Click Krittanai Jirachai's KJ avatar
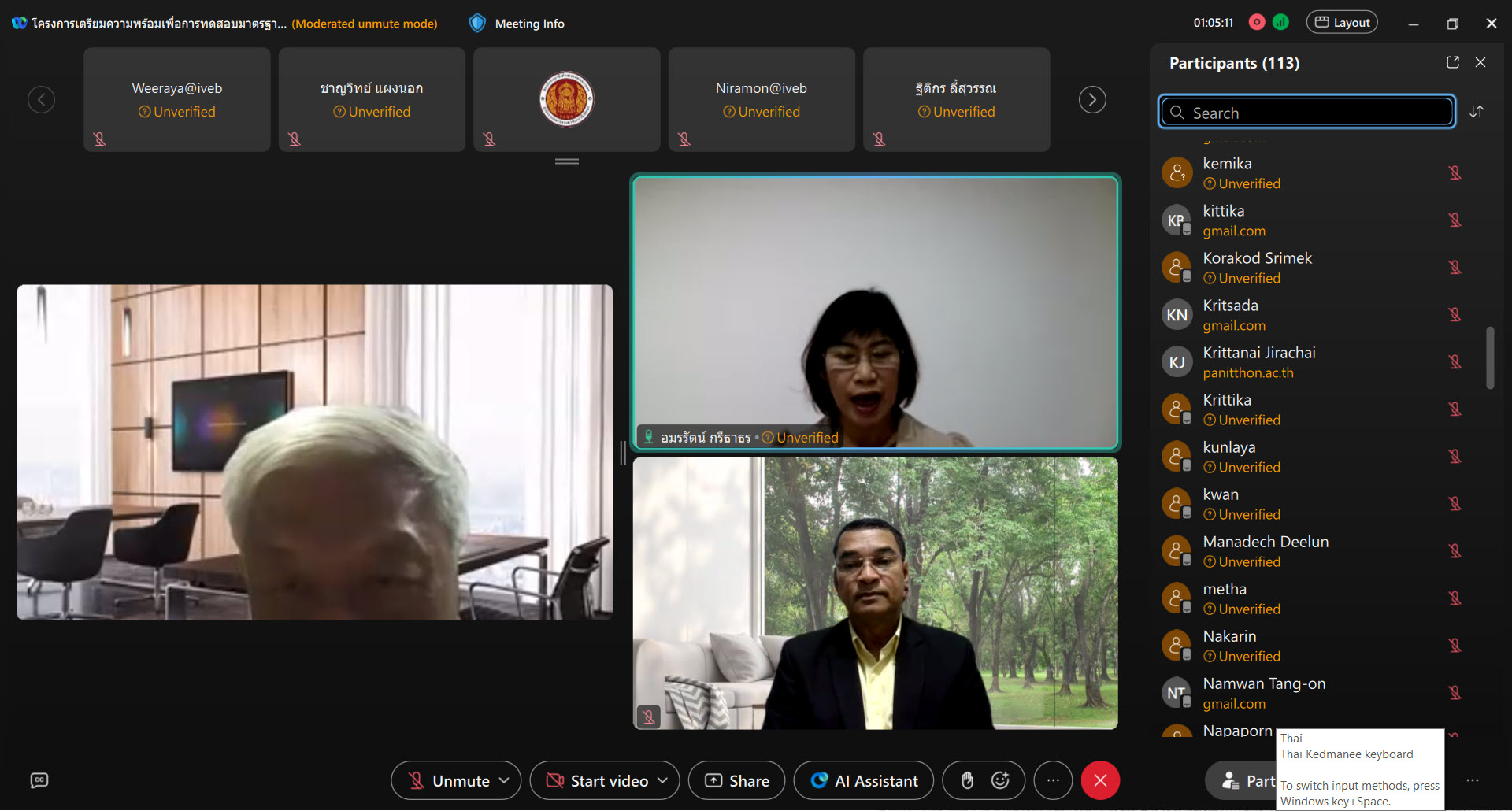The width and height of the screenshot is (1512, 811). tap(1177, 361)
